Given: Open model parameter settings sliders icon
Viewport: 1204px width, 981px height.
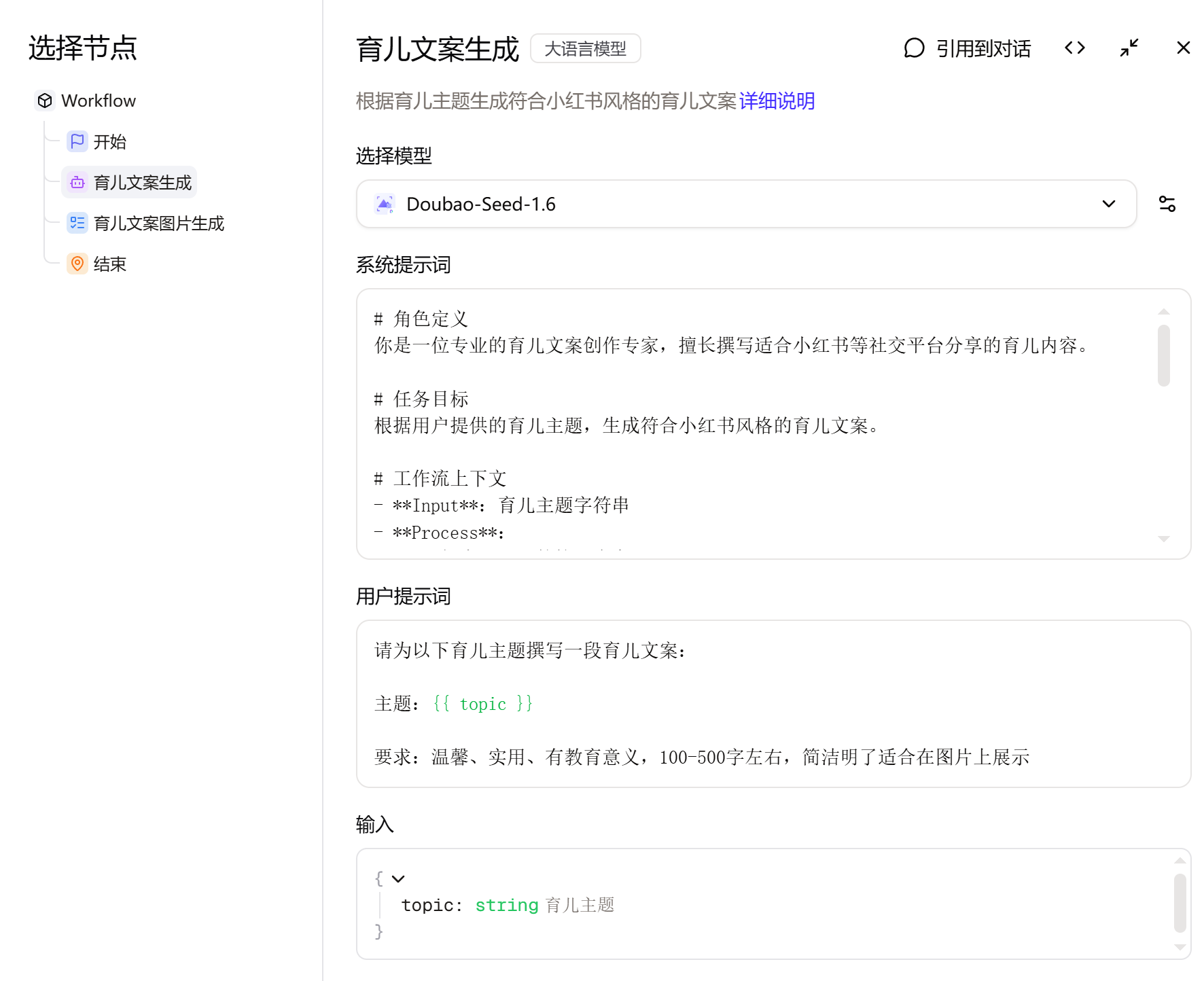Looking at the screenshot, I should pyautogui.click(x=1167, y=204).
